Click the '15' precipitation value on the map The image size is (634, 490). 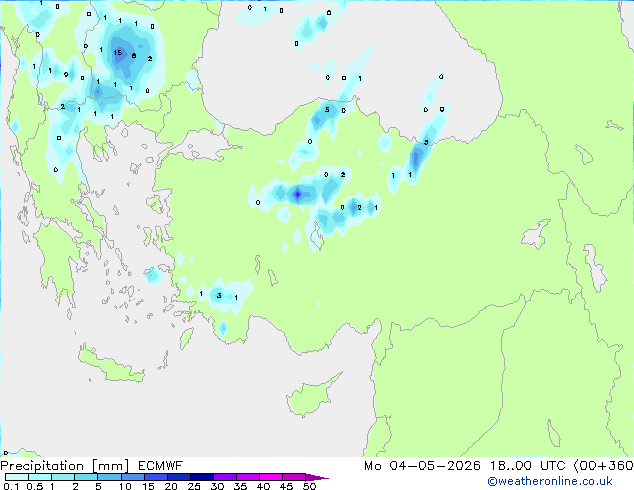coord(117,53)
